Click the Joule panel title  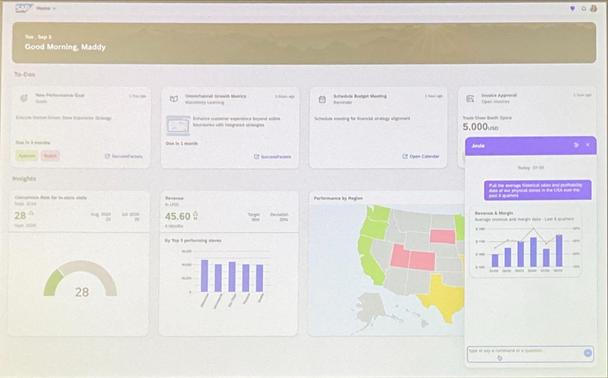click(x=478, y=146)
